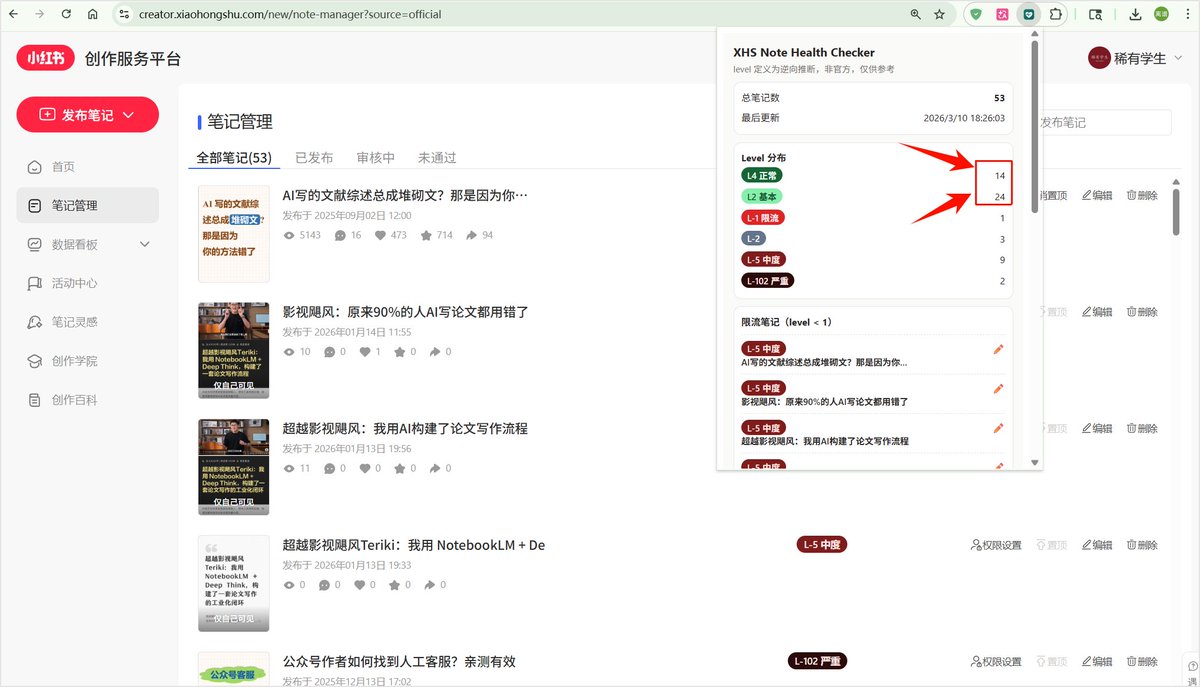Open site information icon in the address bar
1200x687 pixels.
point(124,14)
